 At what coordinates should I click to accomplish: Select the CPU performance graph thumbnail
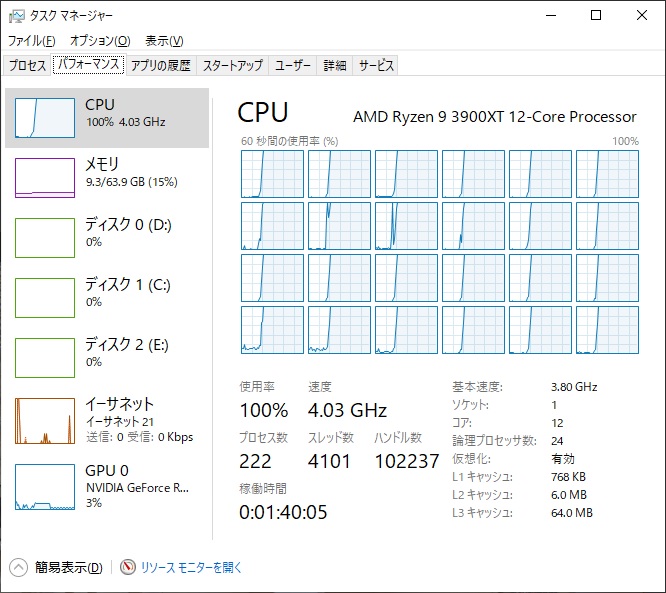44,118
